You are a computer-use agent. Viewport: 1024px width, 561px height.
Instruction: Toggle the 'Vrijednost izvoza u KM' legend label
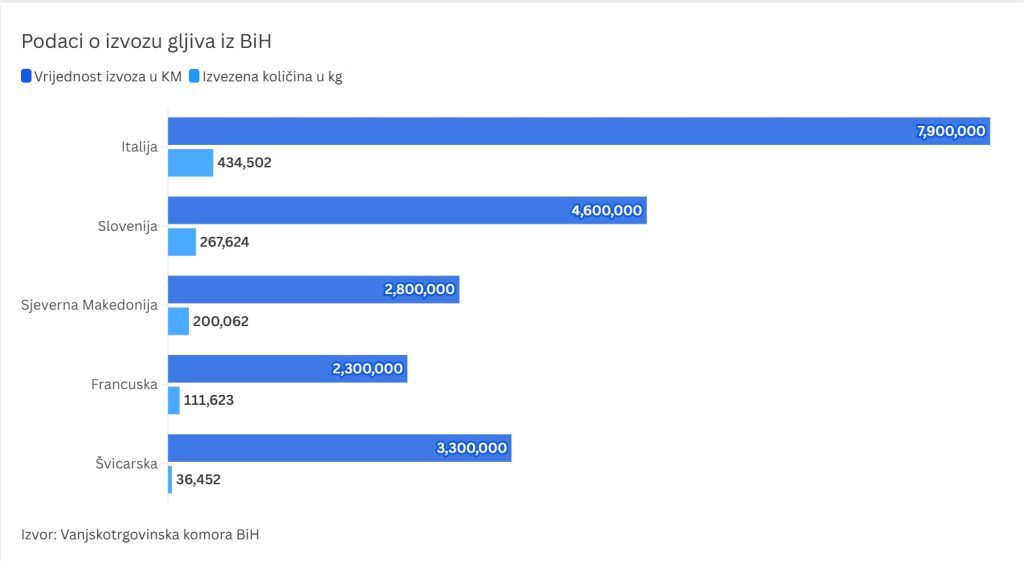point(108,76)
